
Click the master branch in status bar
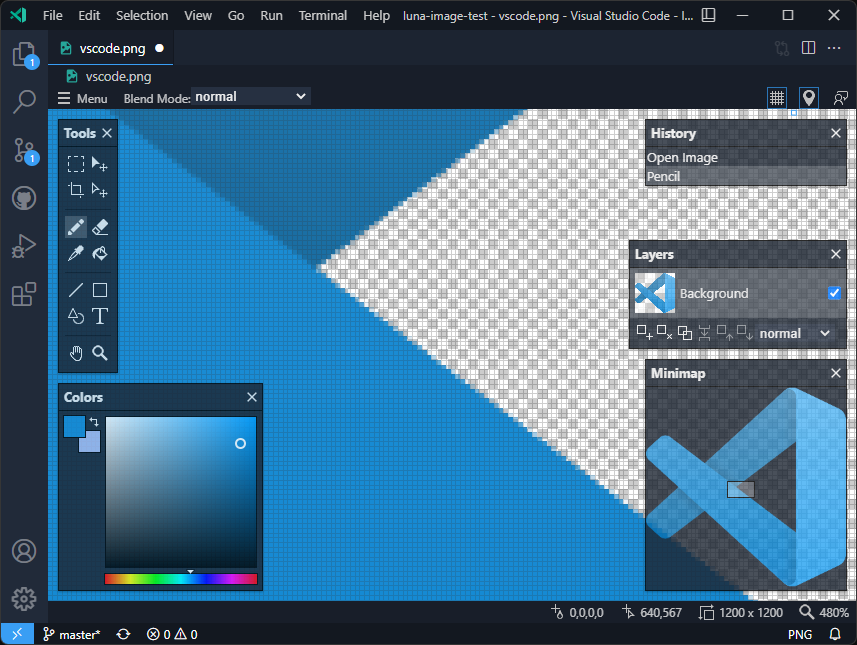[x=72, y=634]
